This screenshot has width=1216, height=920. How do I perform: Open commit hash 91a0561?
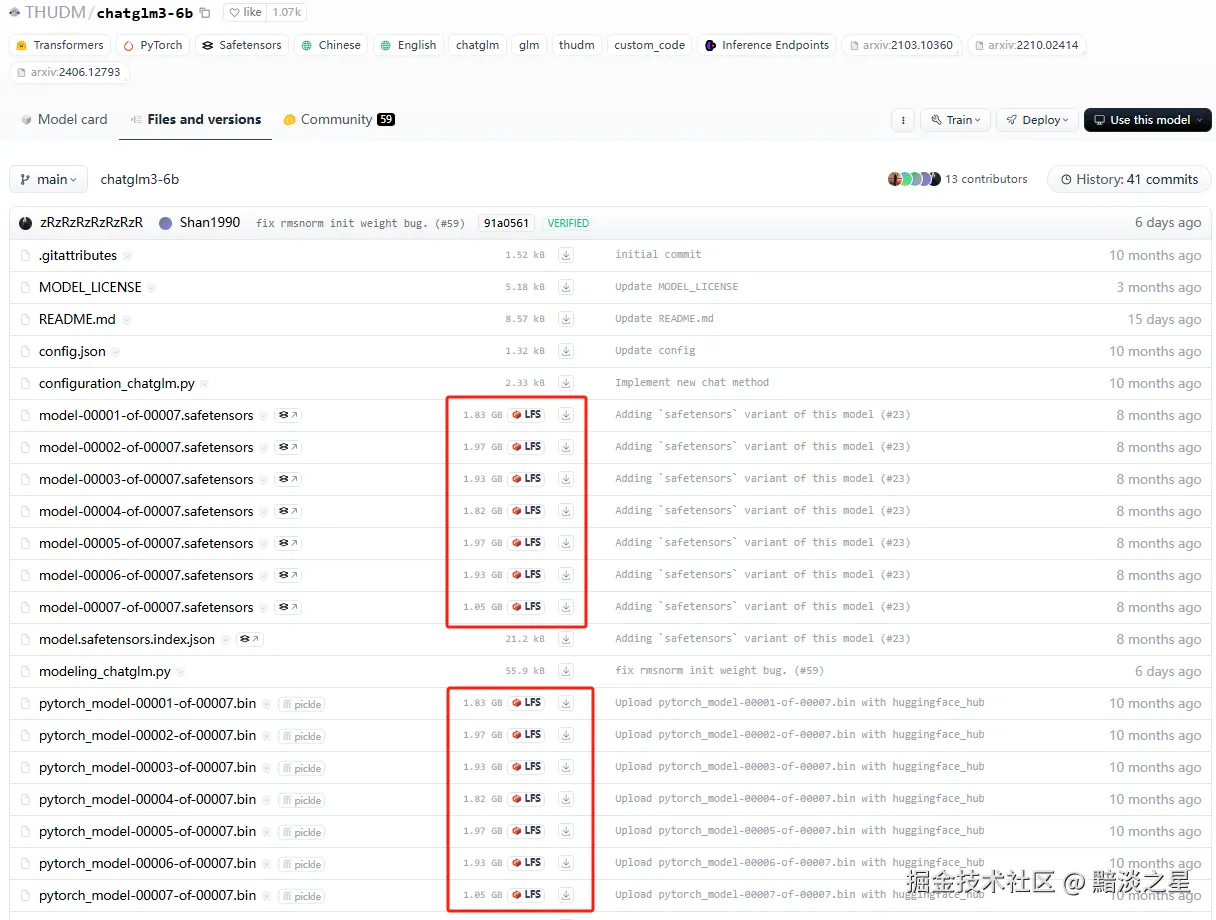pos(505,223)
